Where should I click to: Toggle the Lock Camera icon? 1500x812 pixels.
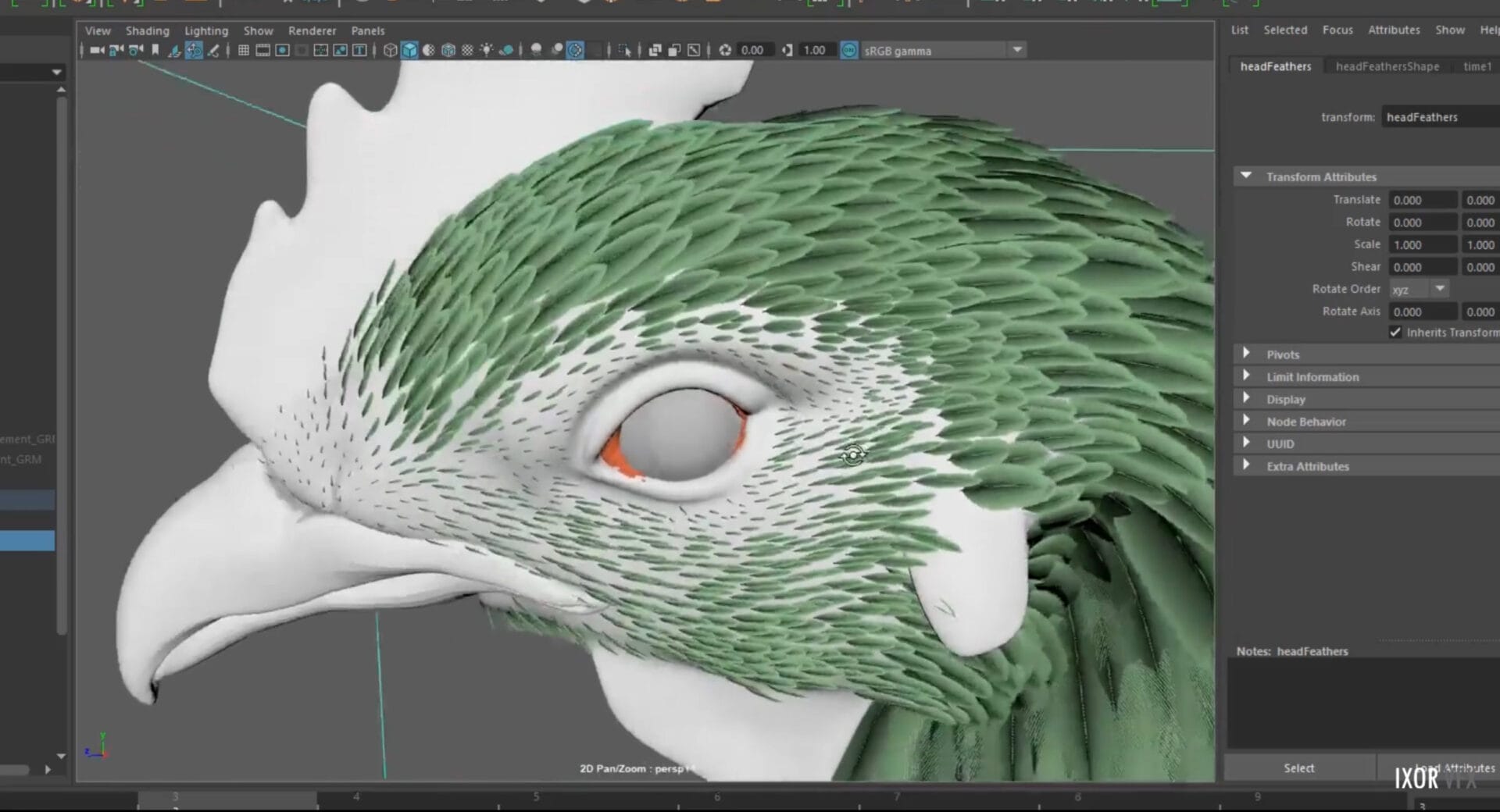coord(116,51)
